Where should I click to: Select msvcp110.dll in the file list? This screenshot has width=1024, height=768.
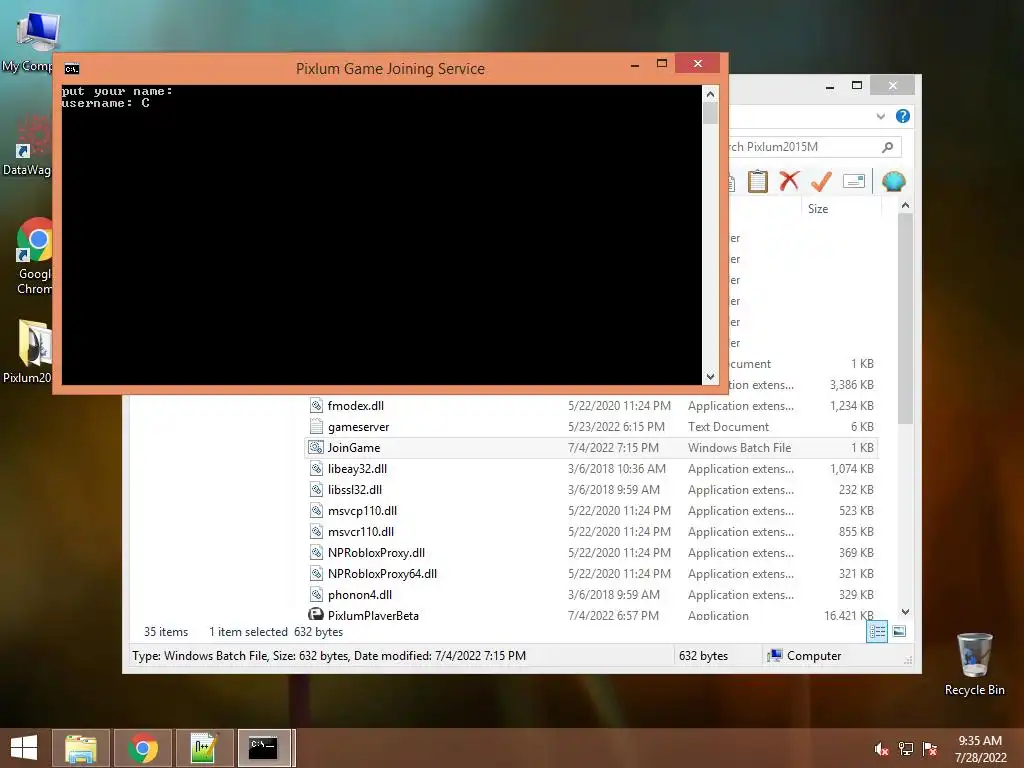coord(362,510)
